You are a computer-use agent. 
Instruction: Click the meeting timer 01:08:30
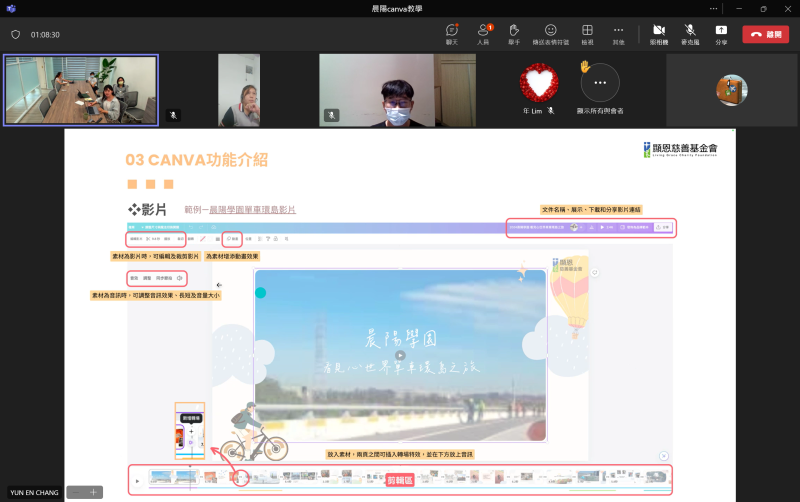pyautogui.click(x=45, y=35)
